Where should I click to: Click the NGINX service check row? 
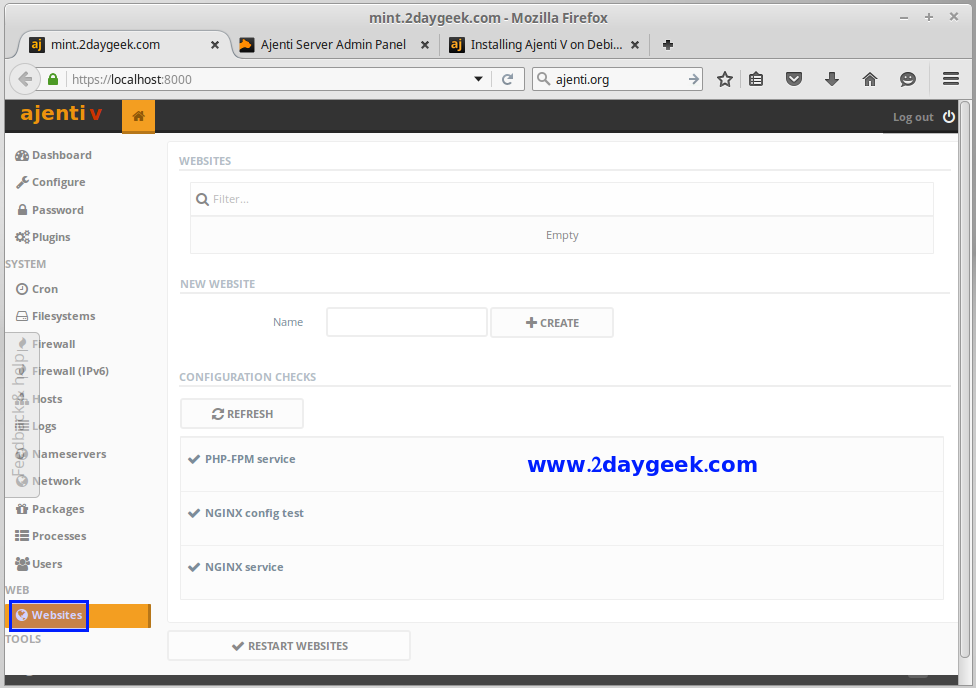pos(561,573)
